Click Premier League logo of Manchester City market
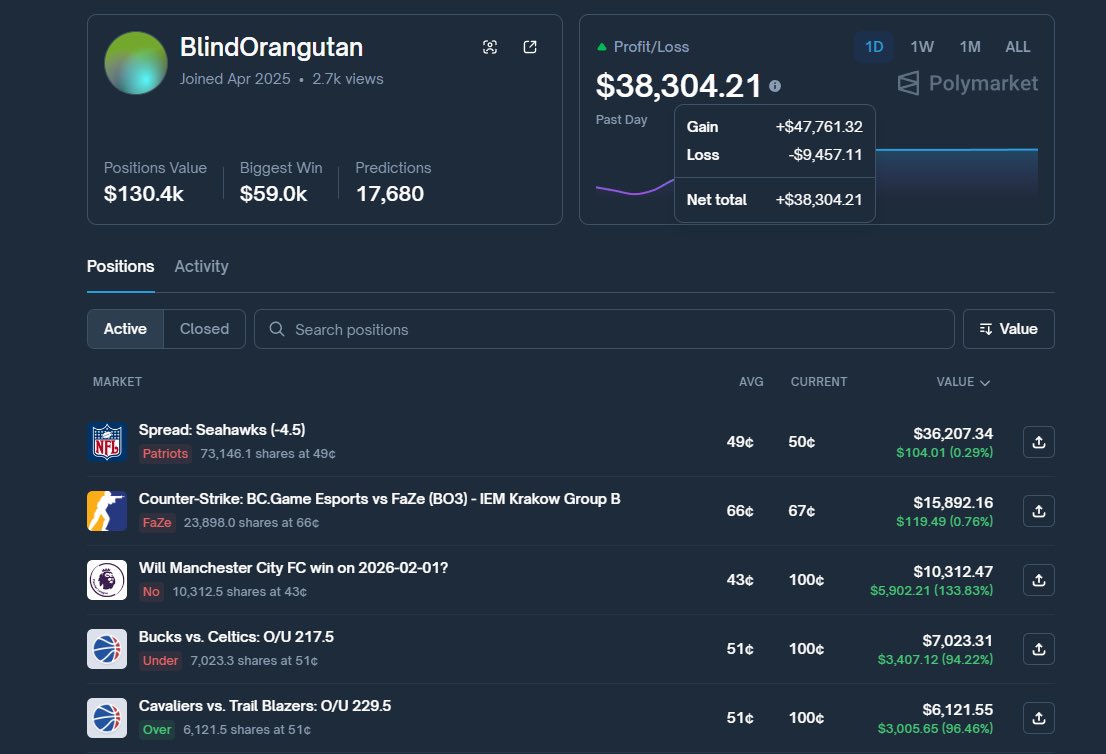1106x754 pixels. pos(107,580)
